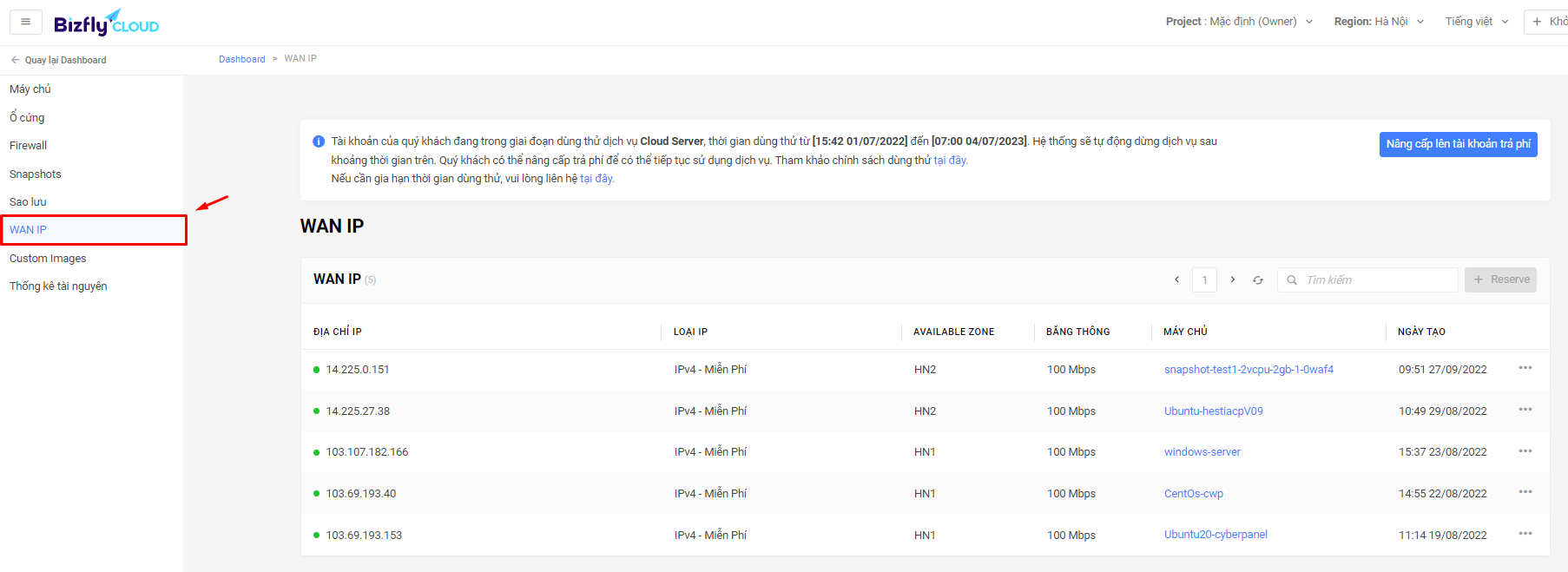Click the BĂNG THÔNG column header

[1077, 332]
